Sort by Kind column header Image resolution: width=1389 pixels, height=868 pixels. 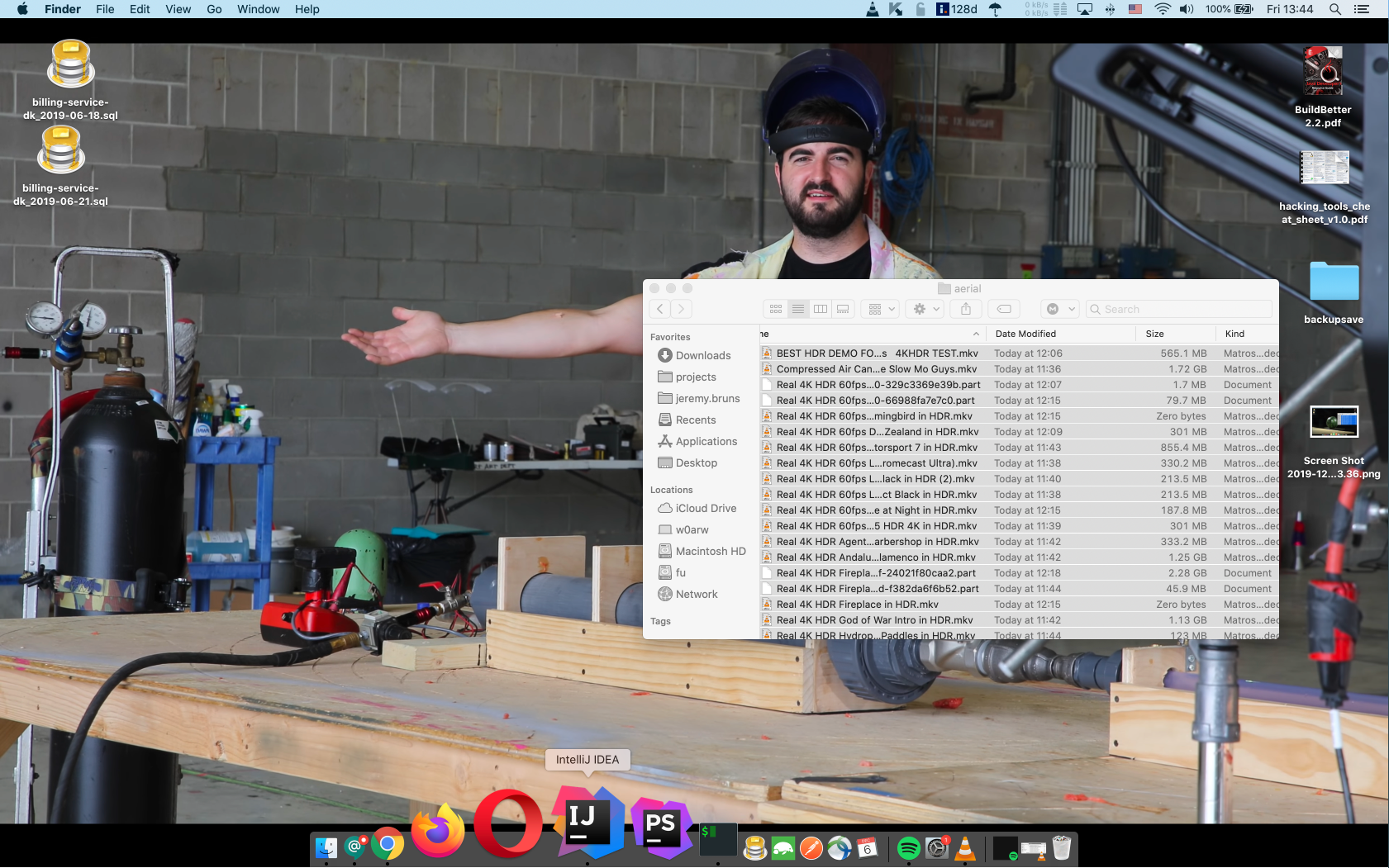1248,334
